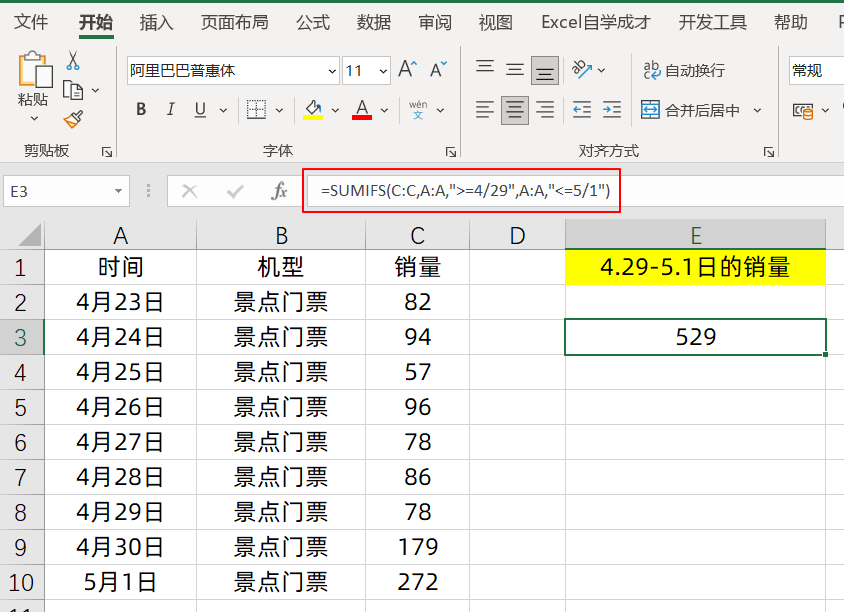Screen dimensions: 844x612
Task: Toggle Italic formatting
Action: (171, 110)
